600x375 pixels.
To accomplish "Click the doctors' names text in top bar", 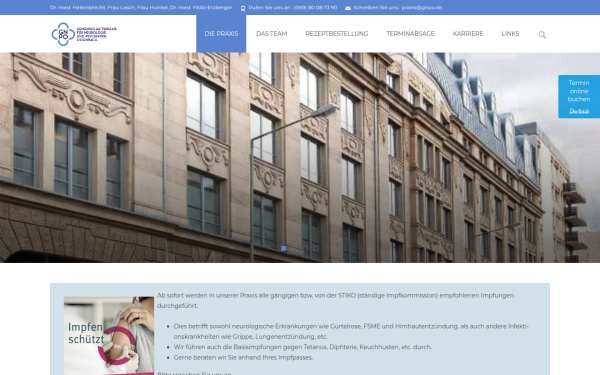I will click(x=141, y=8).
